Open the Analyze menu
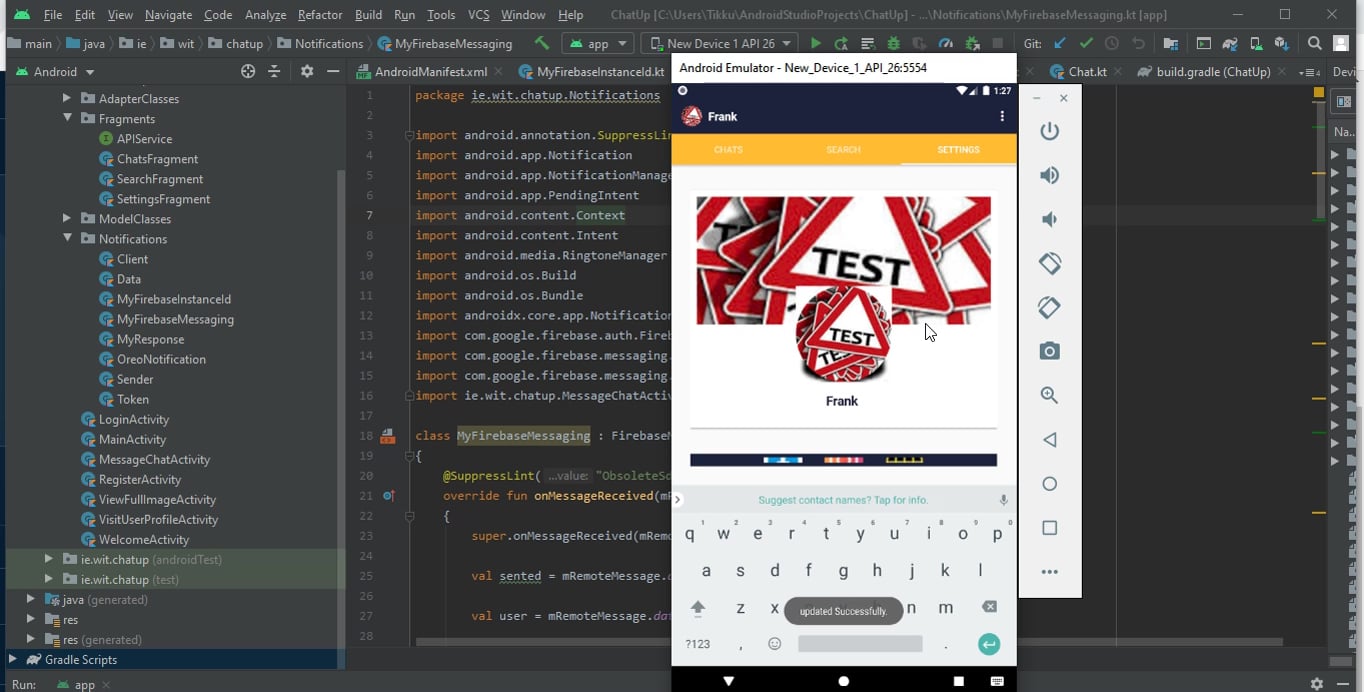 (264, 15)
